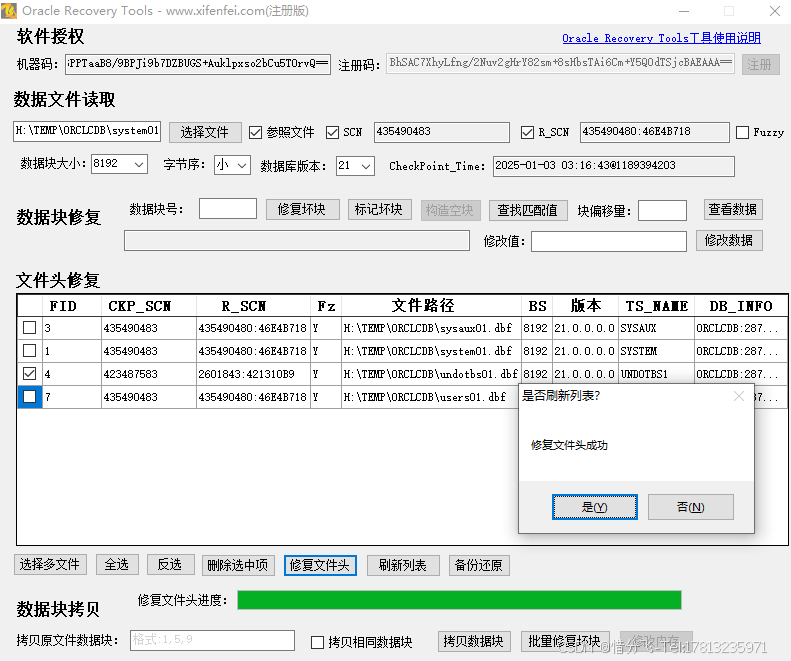Viewport: 791px width, 661px height.
Task: Click the 反选 button
Action: point(170,565)
